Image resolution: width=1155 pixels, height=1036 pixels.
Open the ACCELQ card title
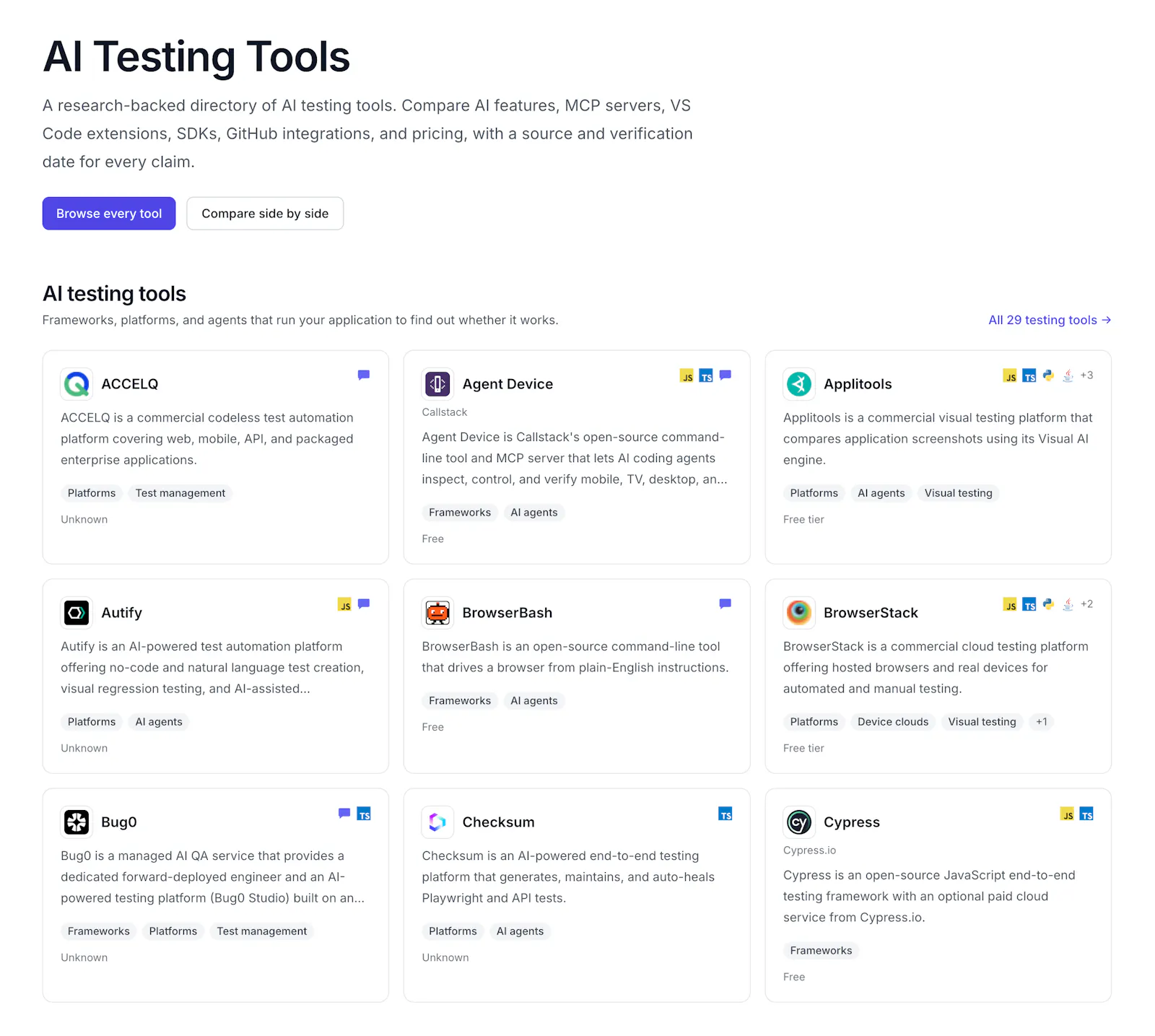pos(130,384)
